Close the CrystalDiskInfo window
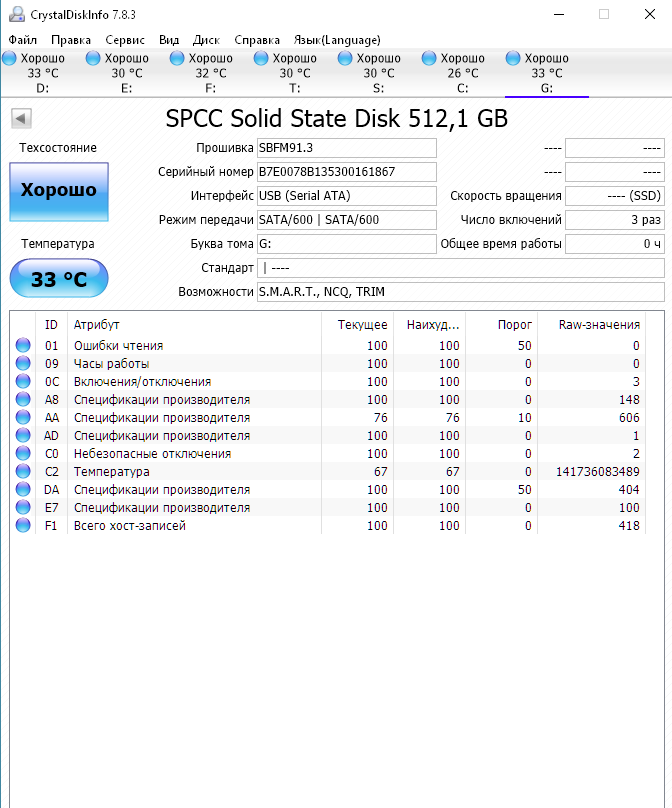The width and height of the screenshot is (672, 808). click(x=650, y=14)
